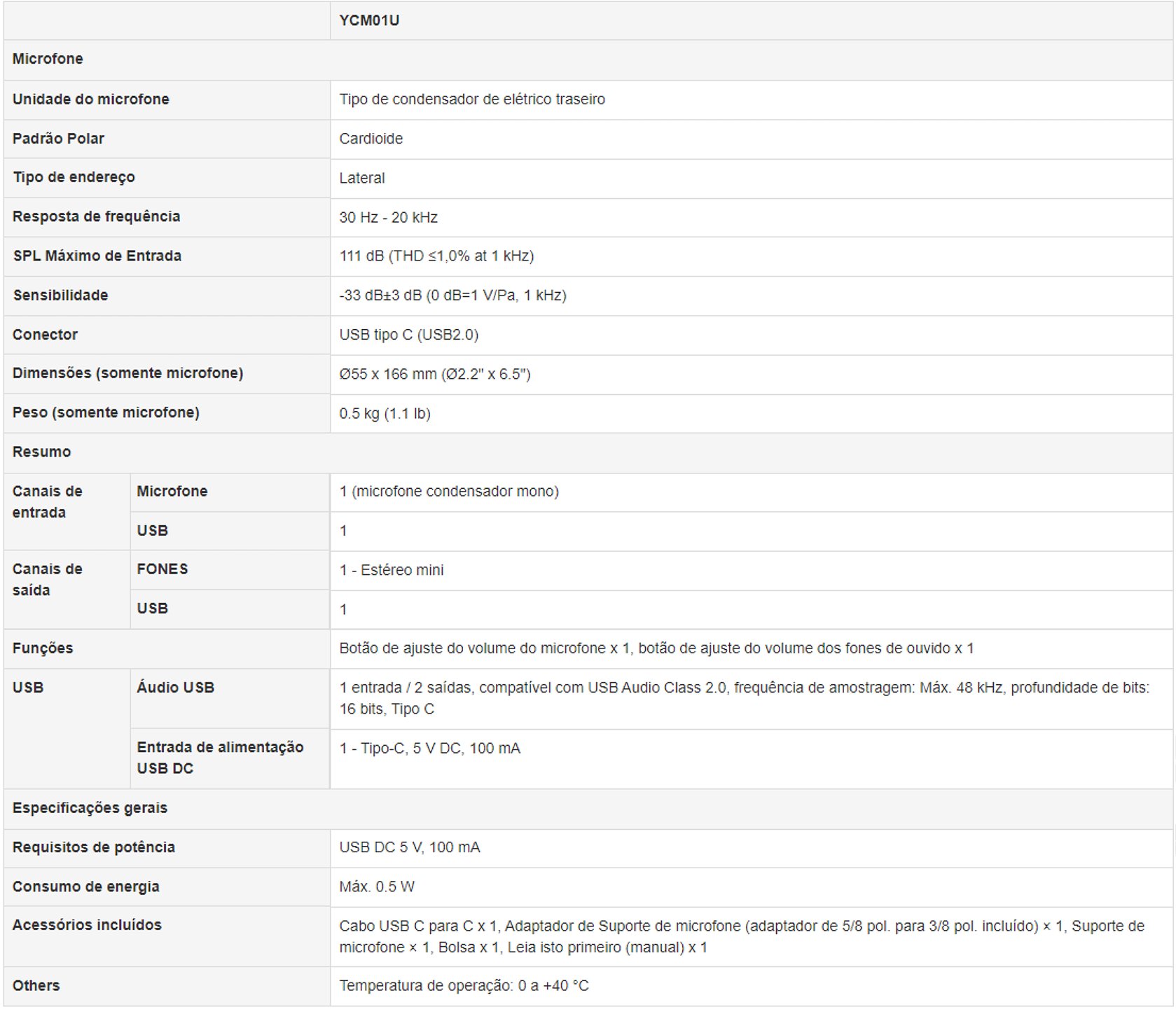Click the "Acessórios incluídos" row label
This screenshot has height=1014, width=1176.
[x=87, y=925]
